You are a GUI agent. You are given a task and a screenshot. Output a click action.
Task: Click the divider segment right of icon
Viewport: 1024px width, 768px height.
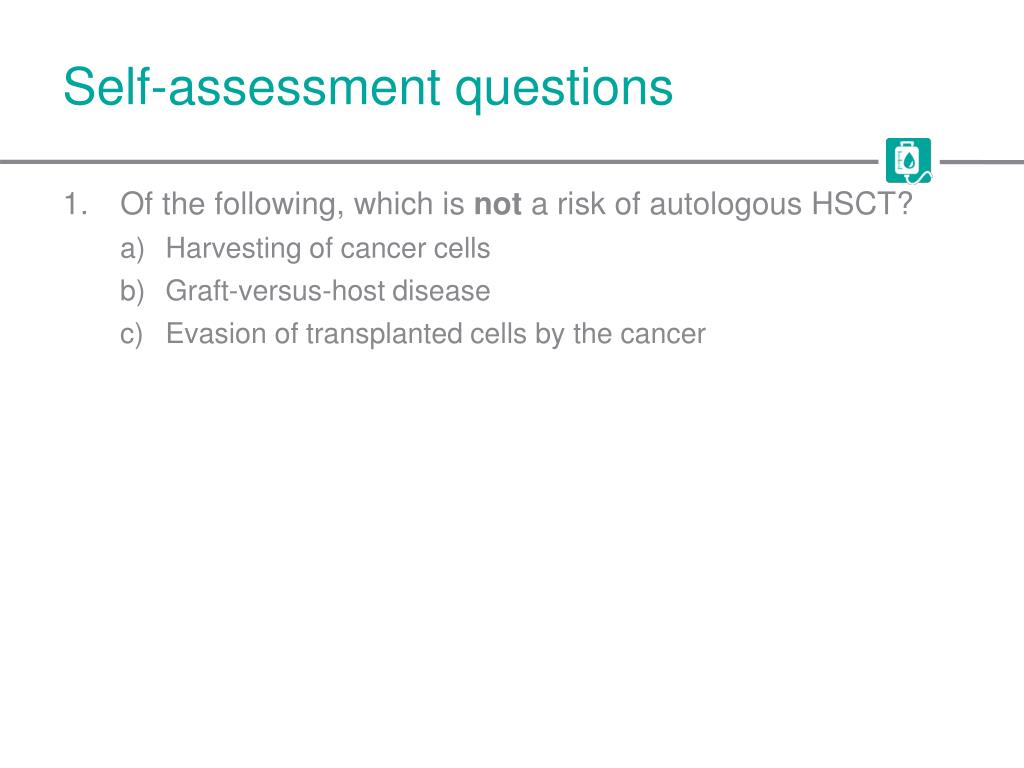pos(982,161)
